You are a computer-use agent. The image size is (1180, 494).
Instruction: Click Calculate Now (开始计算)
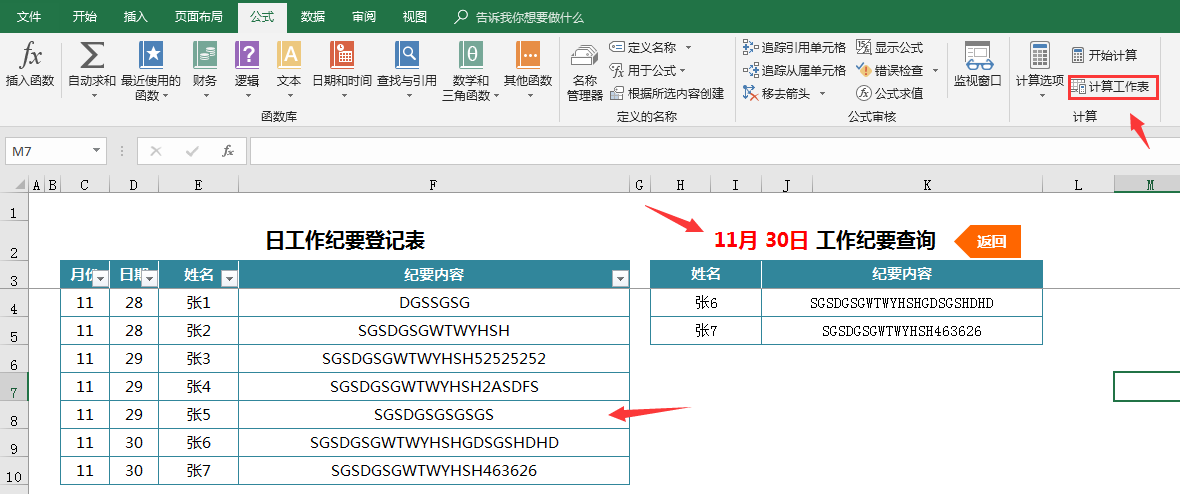pyautogui.click(x=1104, y=55)
